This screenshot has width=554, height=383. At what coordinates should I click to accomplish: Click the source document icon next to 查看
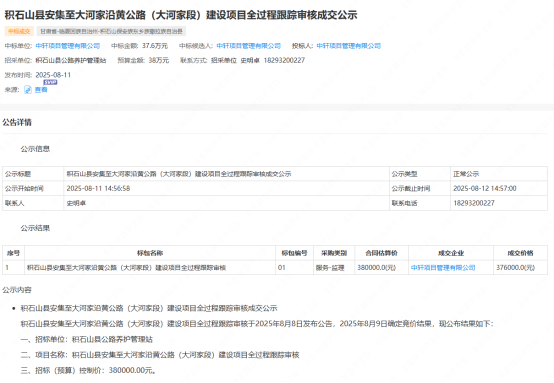point(28,90)
